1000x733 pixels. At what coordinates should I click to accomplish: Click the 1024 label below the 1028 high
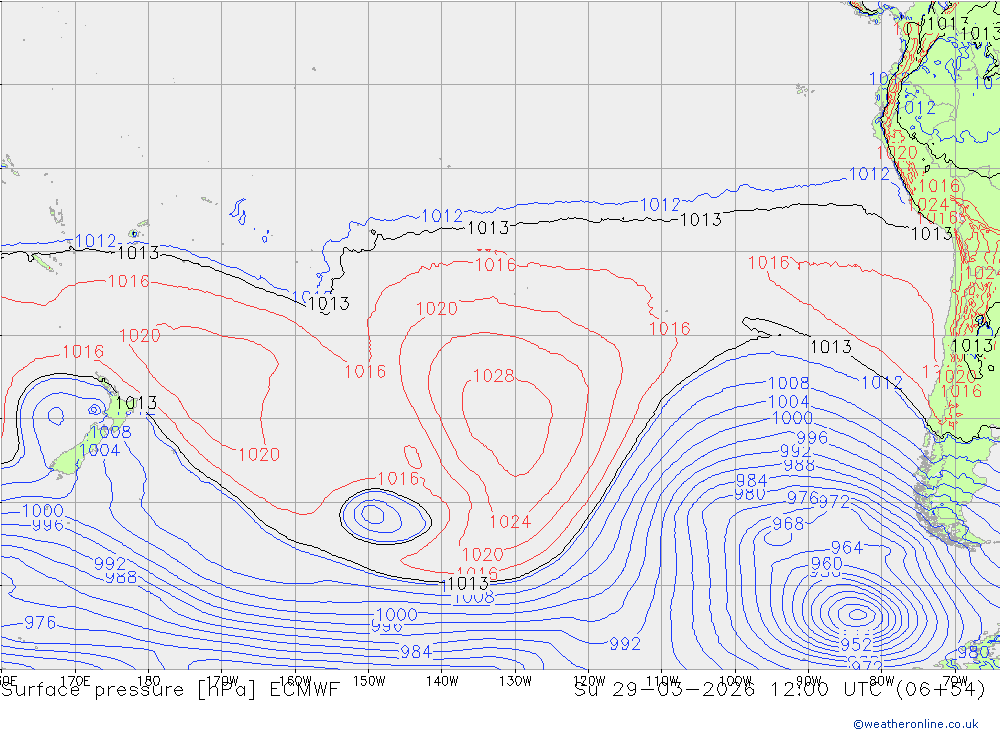pos(510,522)
